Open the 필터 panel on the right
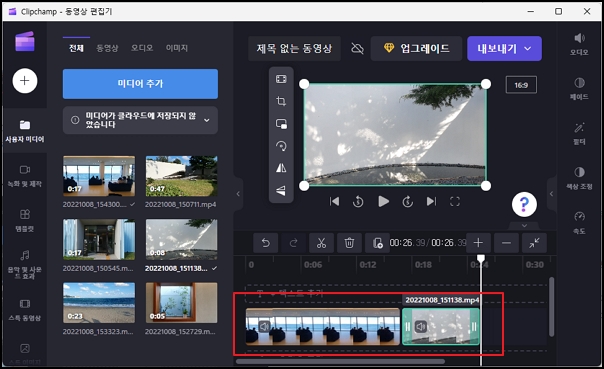Viewport: 604px width, 369px height. point(579,134)
